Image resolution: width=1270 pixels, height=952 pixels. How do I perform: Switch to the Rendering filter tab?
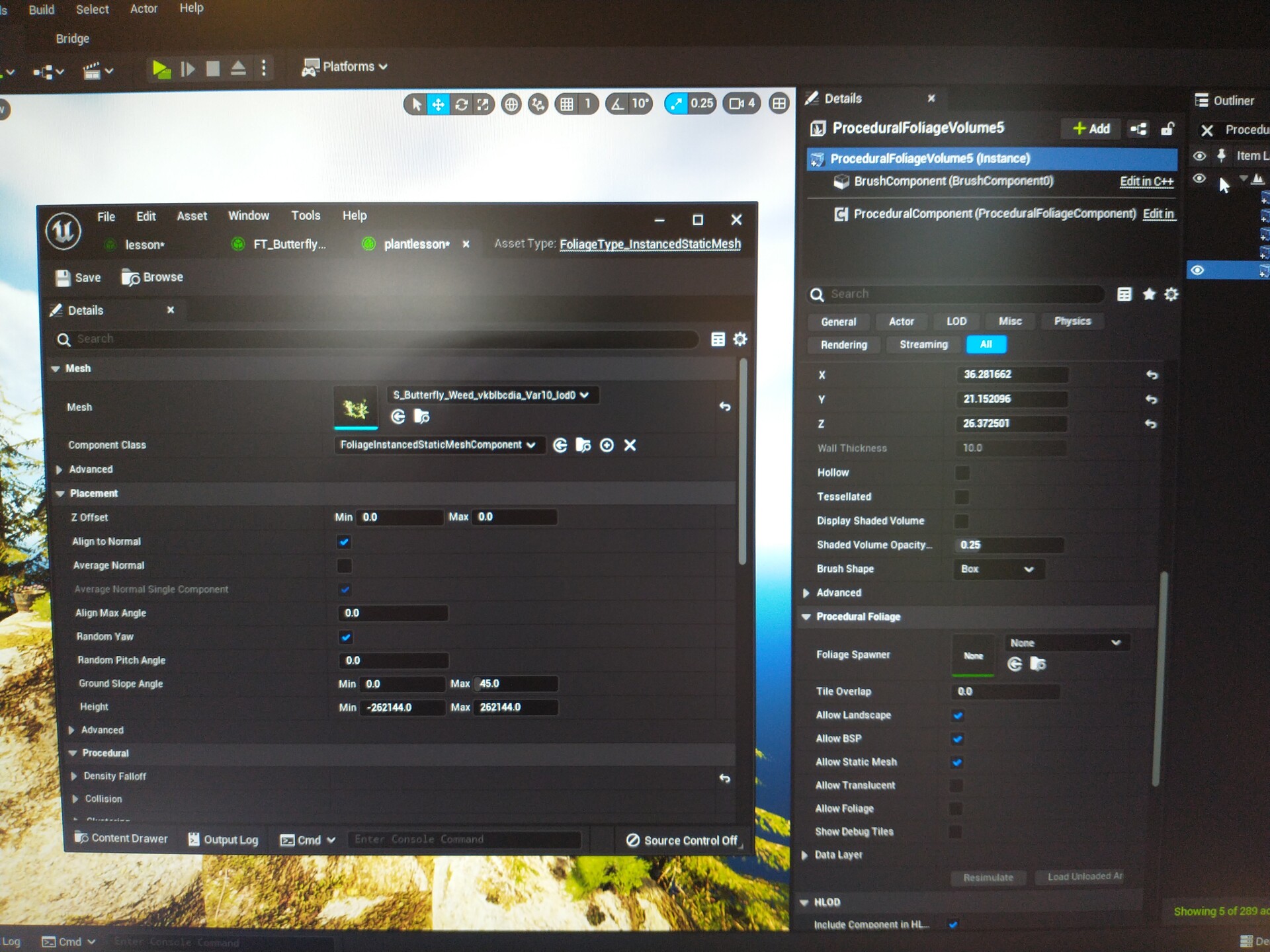click(x=843, y=345)
